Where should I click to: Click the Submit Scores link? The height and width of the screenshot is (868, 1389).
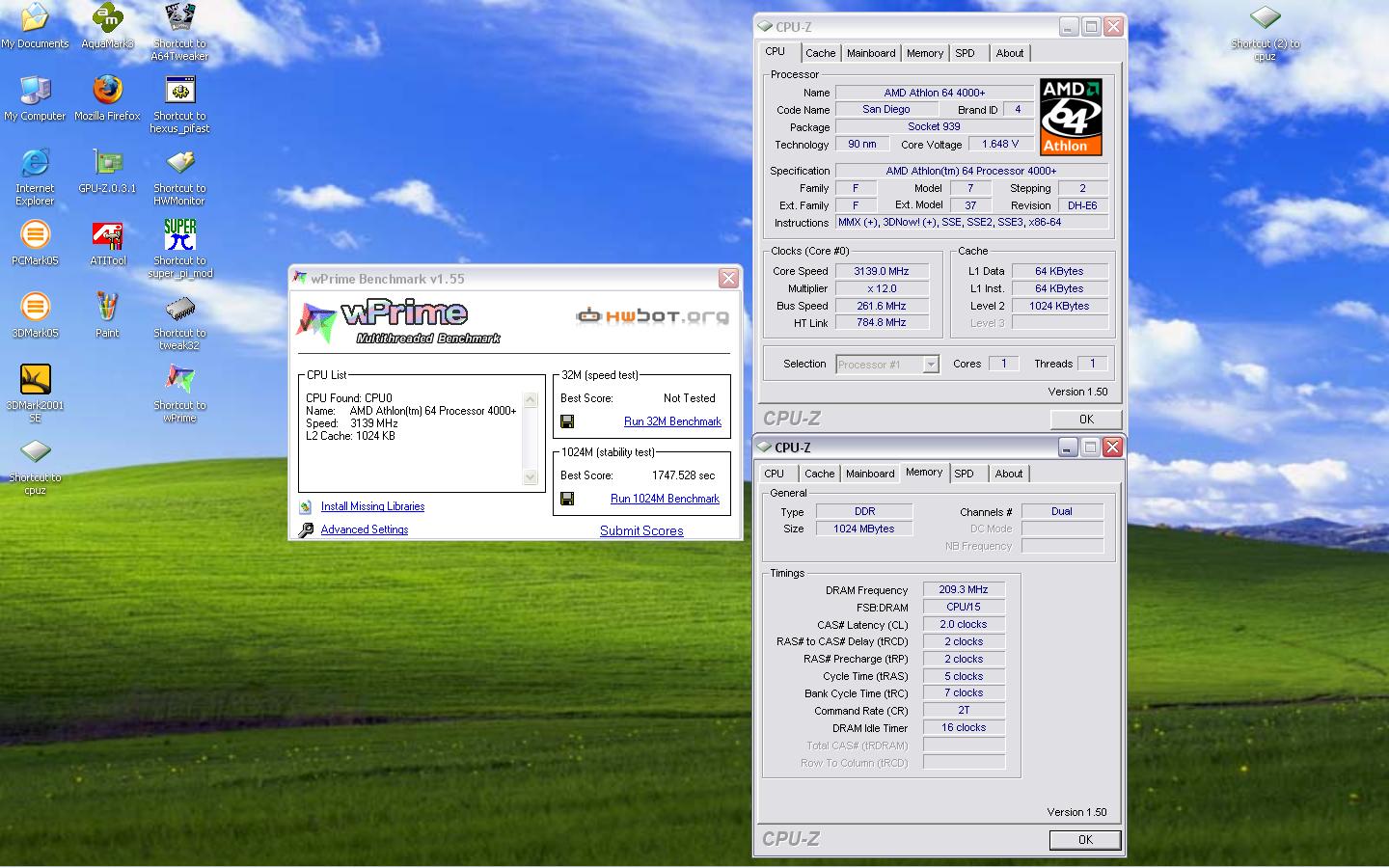(x=641, y=530)
